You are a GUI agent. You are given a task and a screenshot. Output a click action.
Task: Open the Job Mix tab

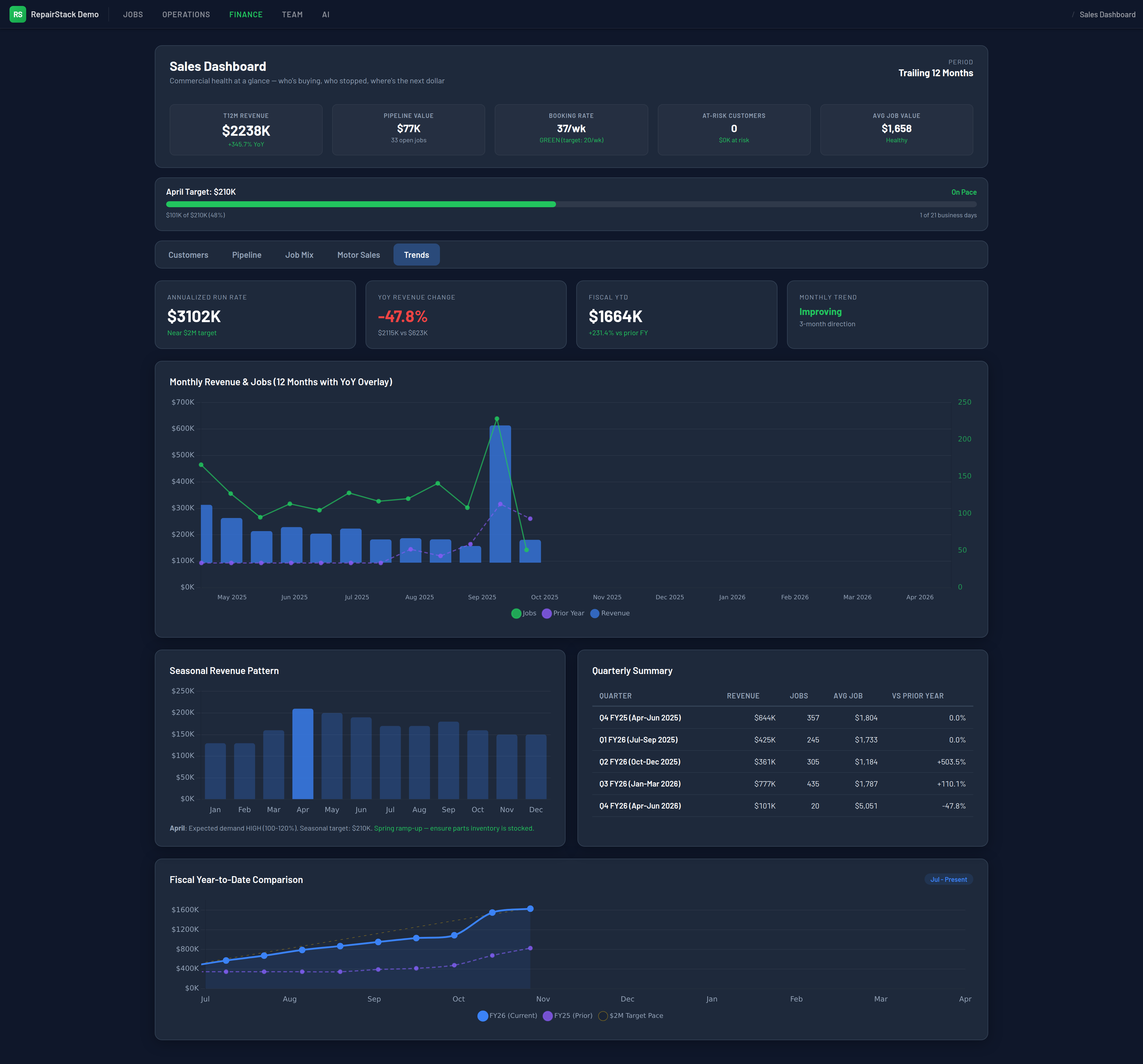point(299,255)
